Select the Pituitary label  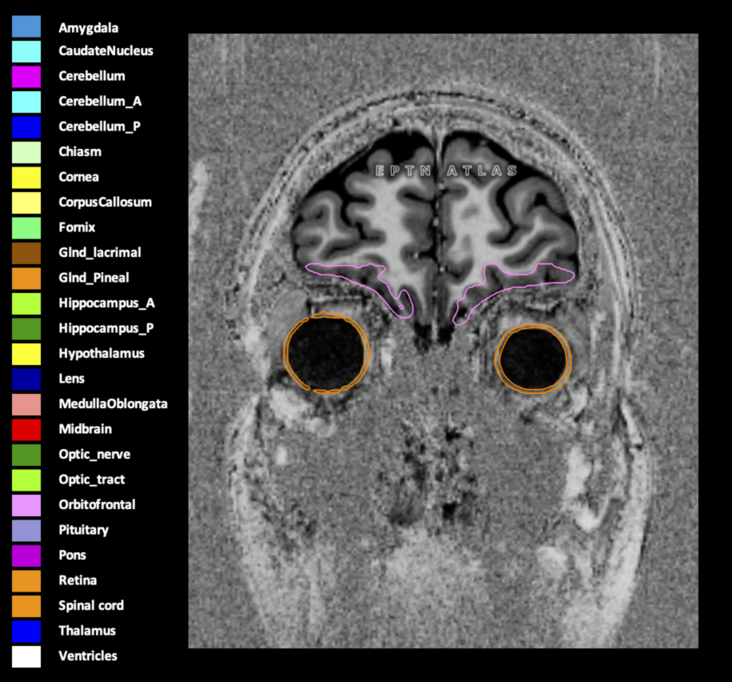[x=84, y=530]
